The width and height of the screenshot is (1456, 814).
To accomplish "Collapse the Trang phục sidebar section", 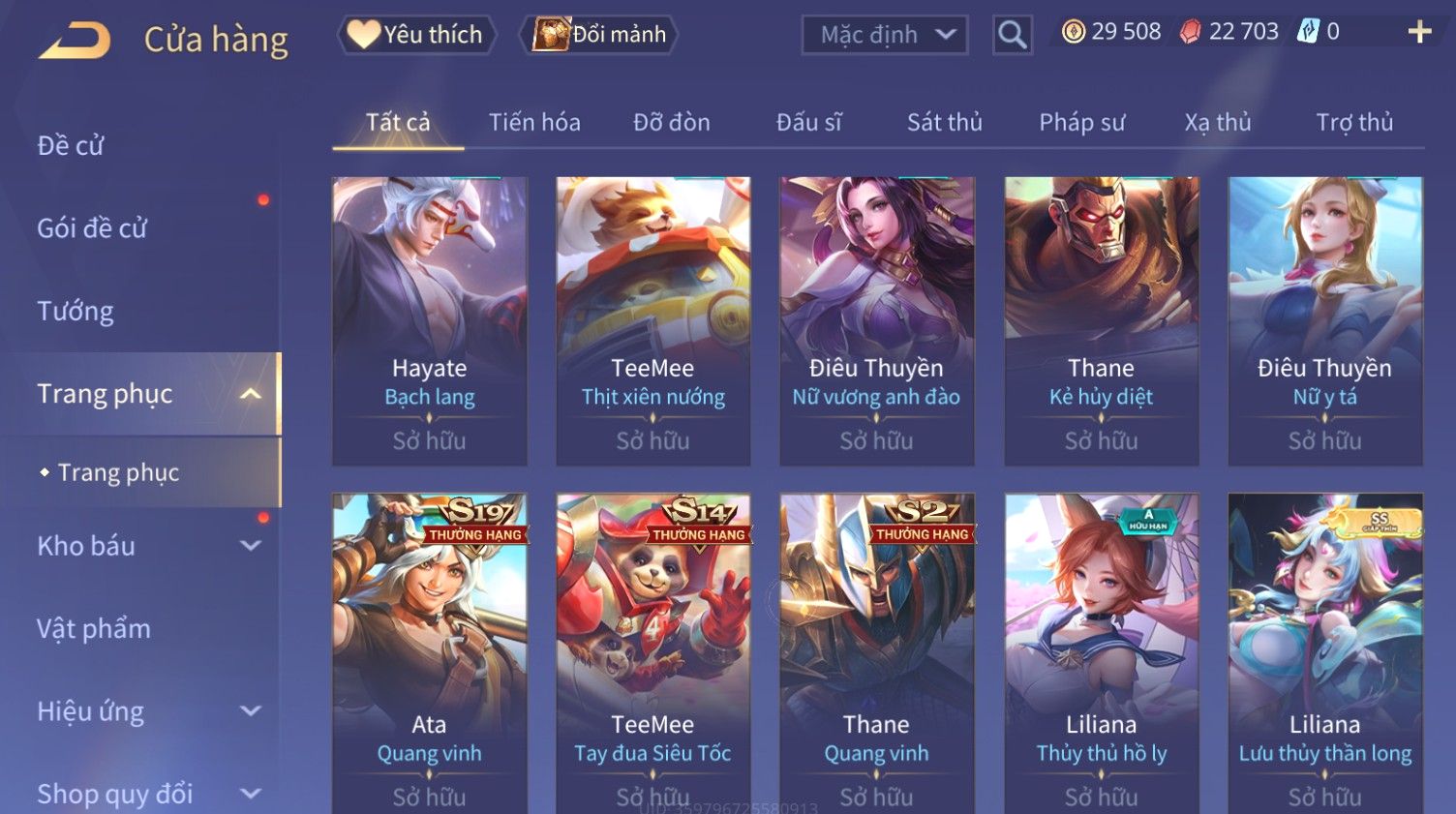I will pos(251,394).
